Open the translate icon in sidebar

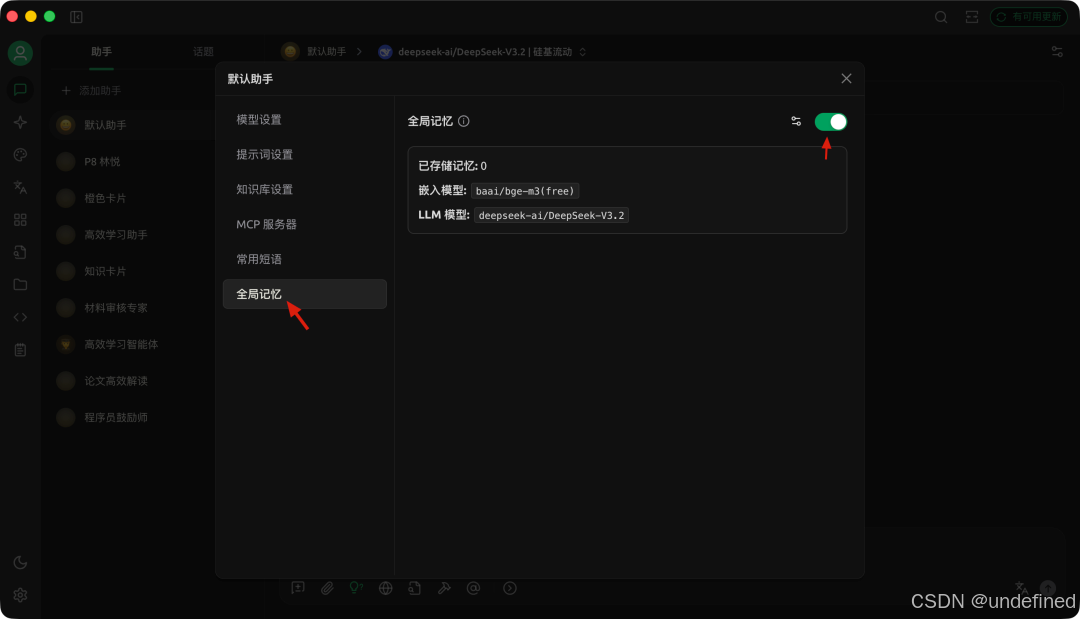[x=20, y=187]
